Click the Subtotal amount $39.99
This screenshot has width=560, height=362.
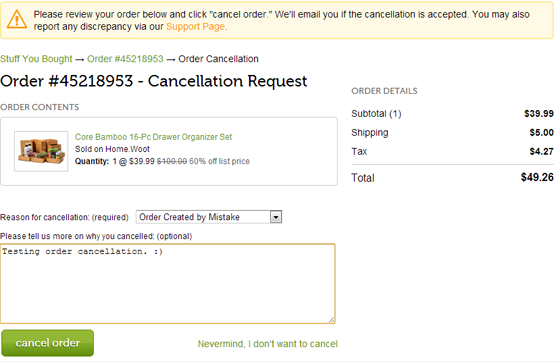(539, 114)
